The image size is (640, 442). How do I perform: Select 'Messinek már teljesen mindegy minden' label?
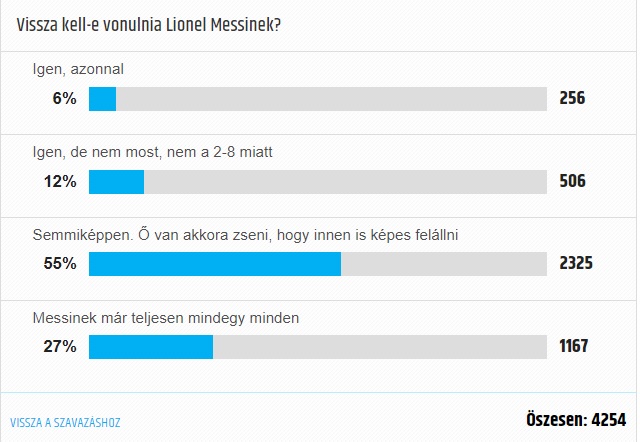166,318
